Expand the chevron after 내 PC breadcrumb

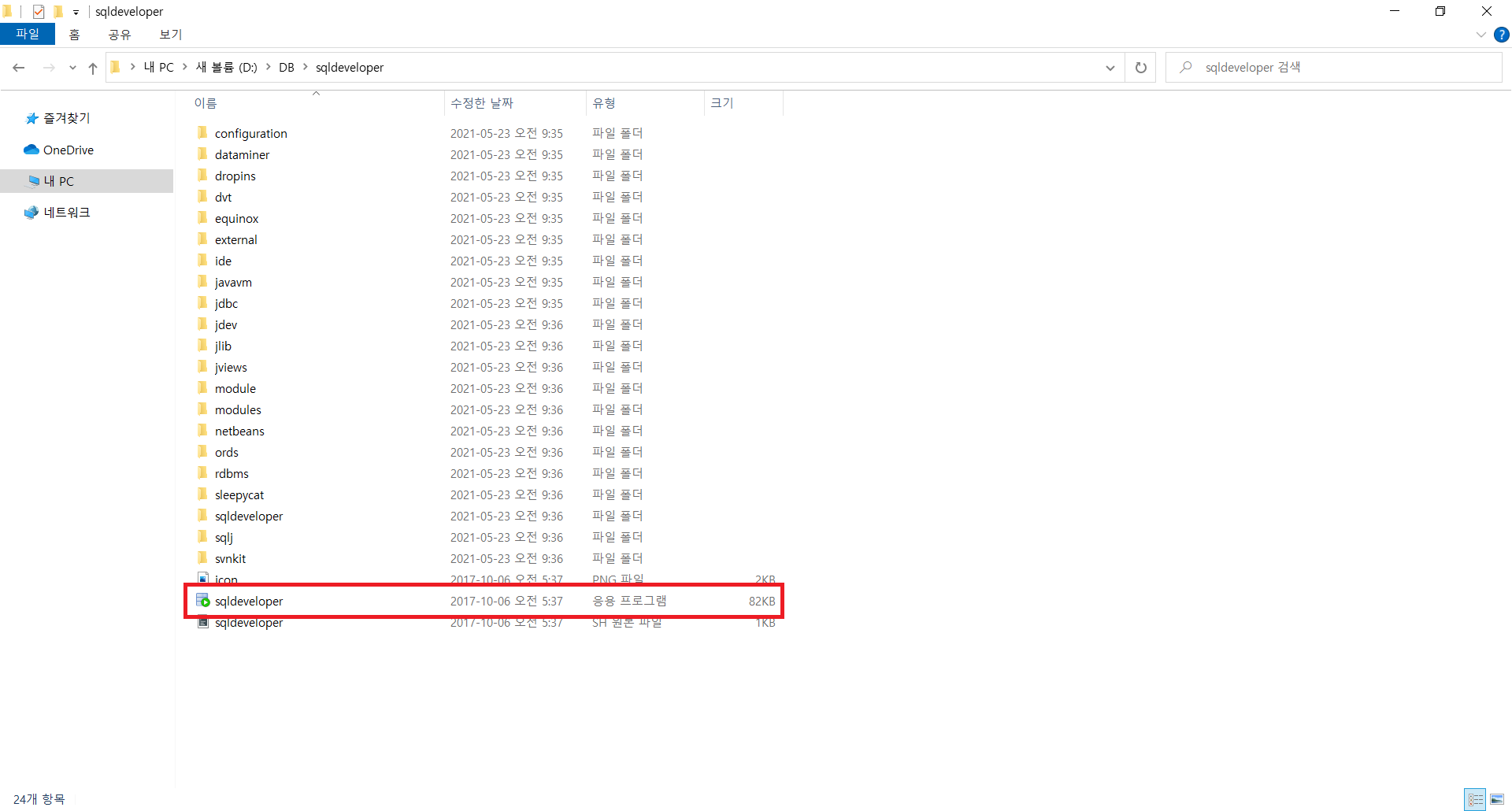185,68
